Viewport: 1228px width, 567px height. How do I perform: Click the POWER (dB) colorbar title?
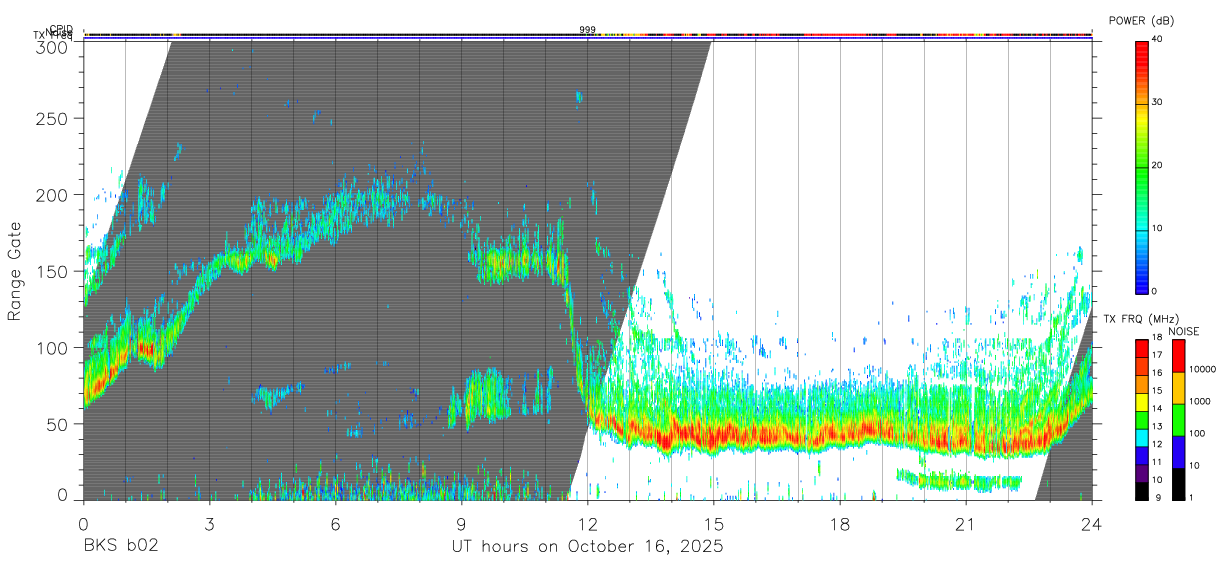click(x=1141, y=20)
